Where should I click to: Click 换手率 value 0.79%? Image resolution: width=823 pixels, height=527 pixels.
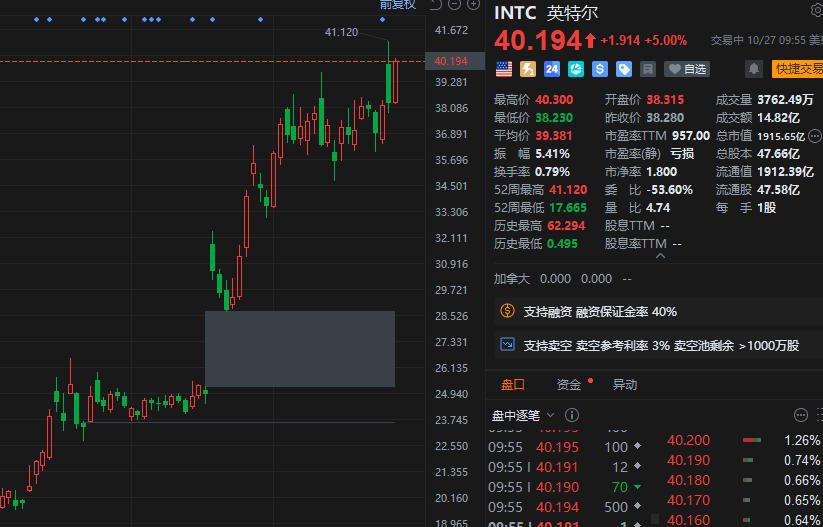click(552, 172)
